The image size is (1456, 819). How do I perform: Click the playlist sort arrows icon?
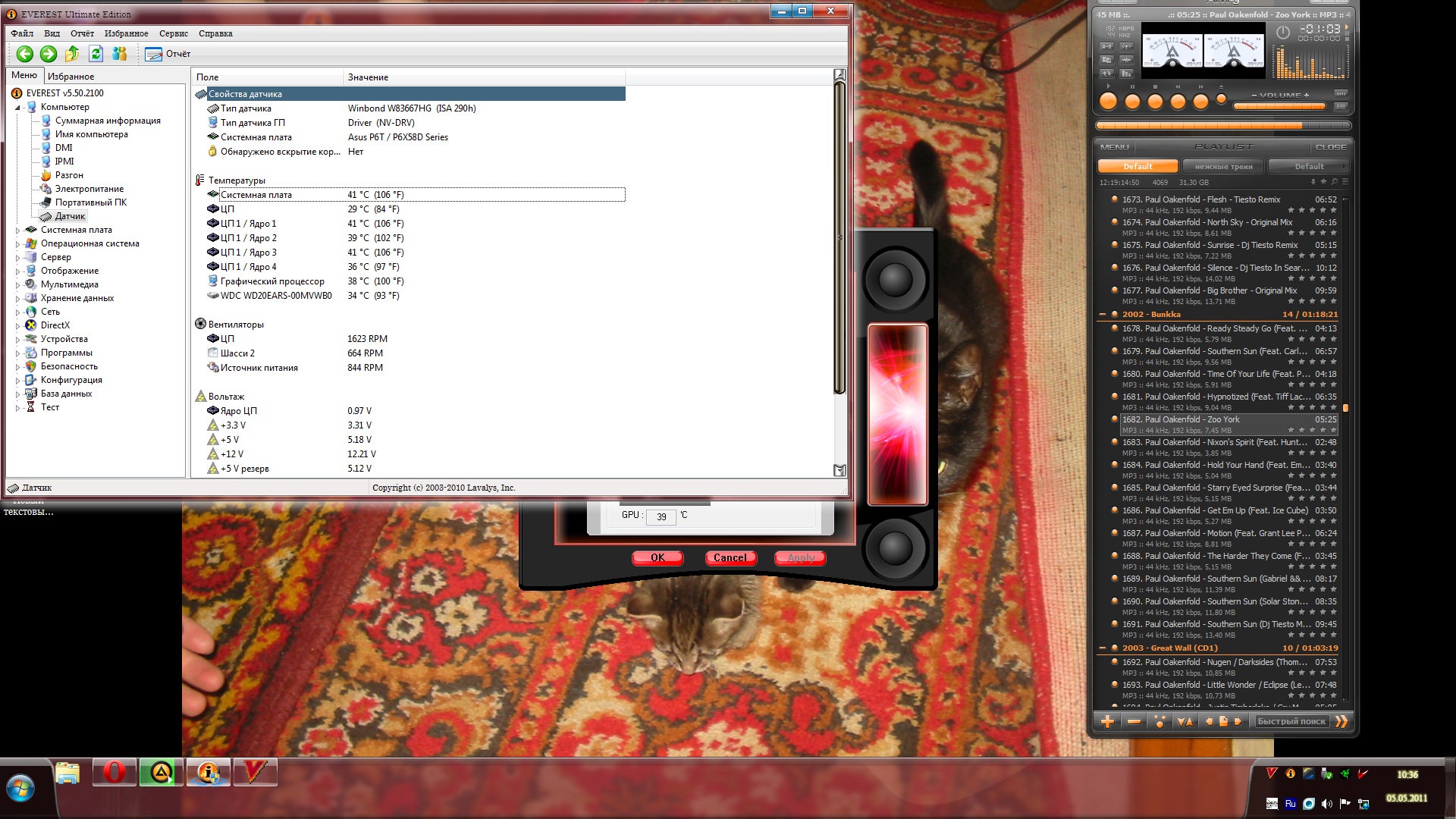1185,722
